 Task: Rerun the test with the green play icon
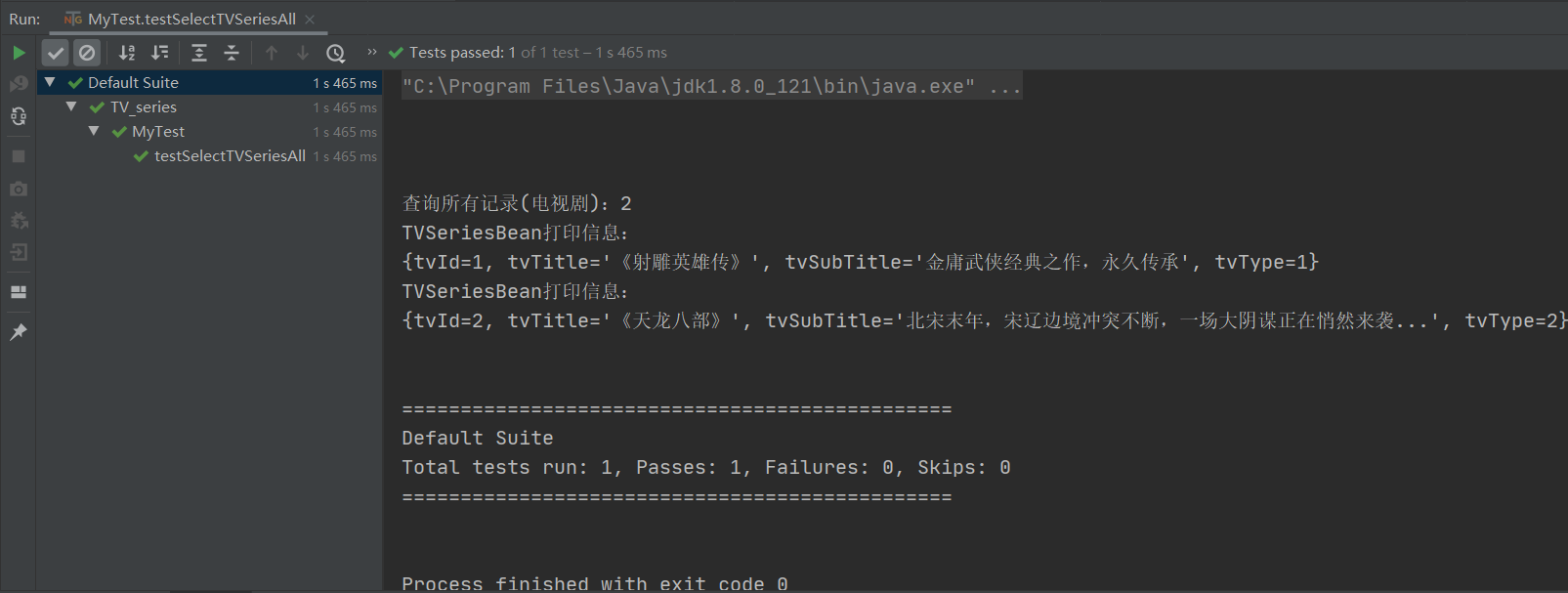pyautogui.click(x=19, y=53)
